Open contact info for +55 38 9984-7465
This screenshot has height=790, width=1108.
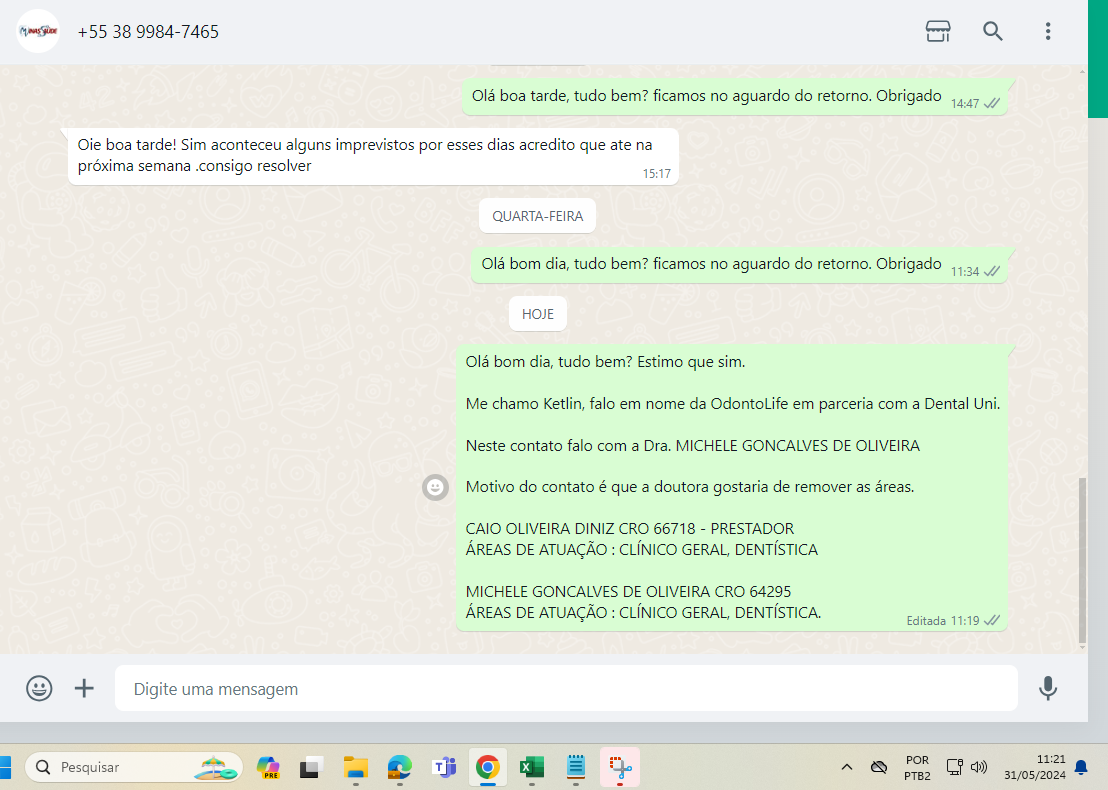point(148,32)
